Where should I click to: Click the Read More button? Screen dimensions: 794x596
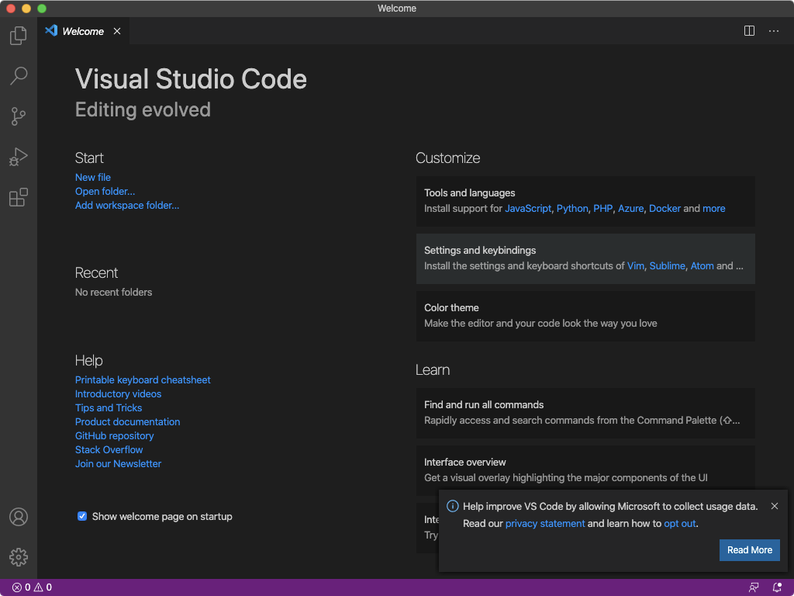[x=749, y=550]
